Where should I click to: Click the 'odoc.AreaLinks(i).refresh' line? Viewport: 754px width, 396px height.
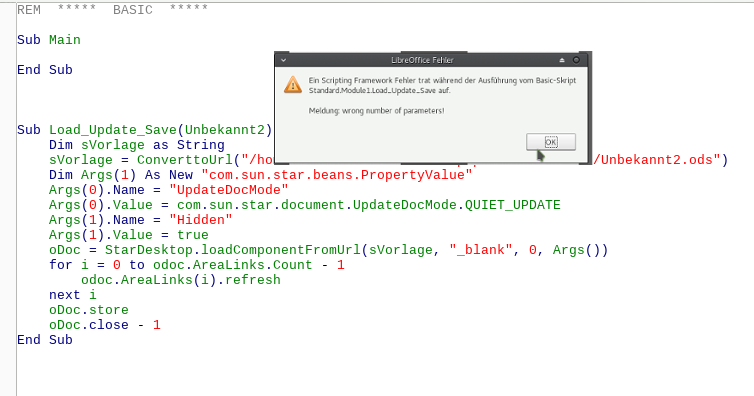[180, 280]
